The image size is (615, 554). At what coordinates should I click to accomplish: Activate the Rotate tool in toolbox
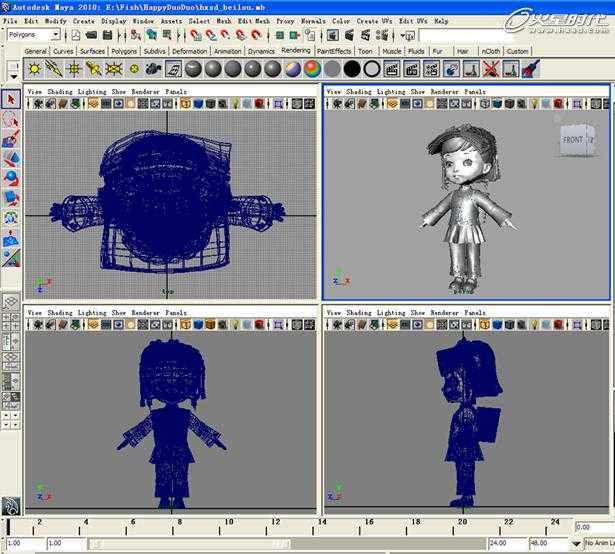(11, 178)
